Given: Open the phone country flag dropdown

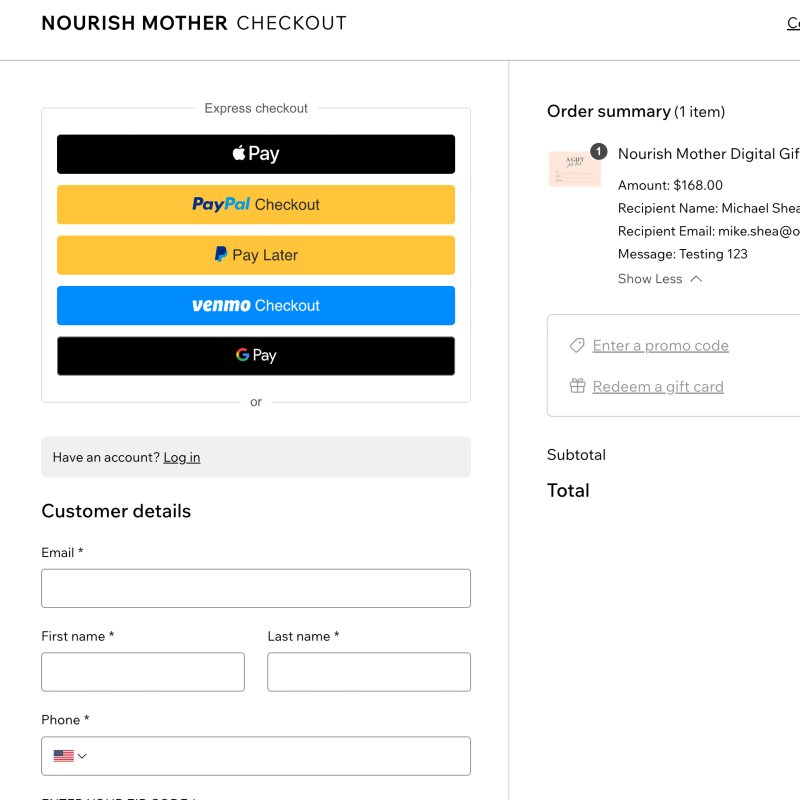Looking at the screenshot, I should 70,756.
